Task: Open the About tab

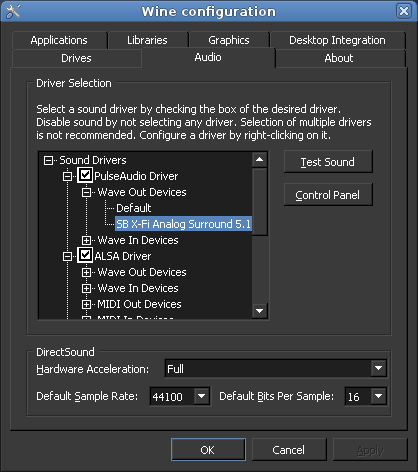Action: [x=339, y=58]
